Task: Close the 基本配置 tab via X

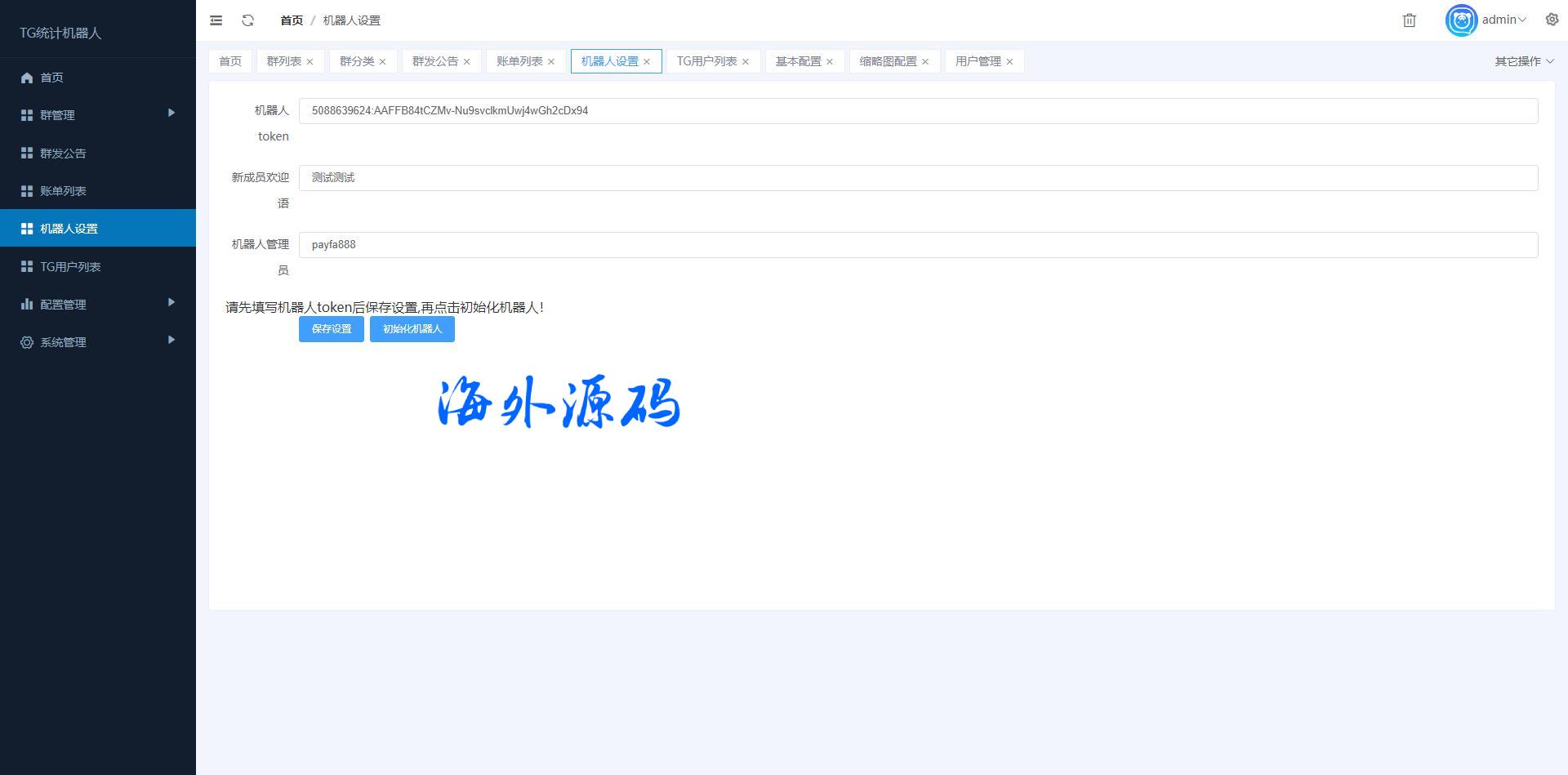Action: click(x=830, y=62)
